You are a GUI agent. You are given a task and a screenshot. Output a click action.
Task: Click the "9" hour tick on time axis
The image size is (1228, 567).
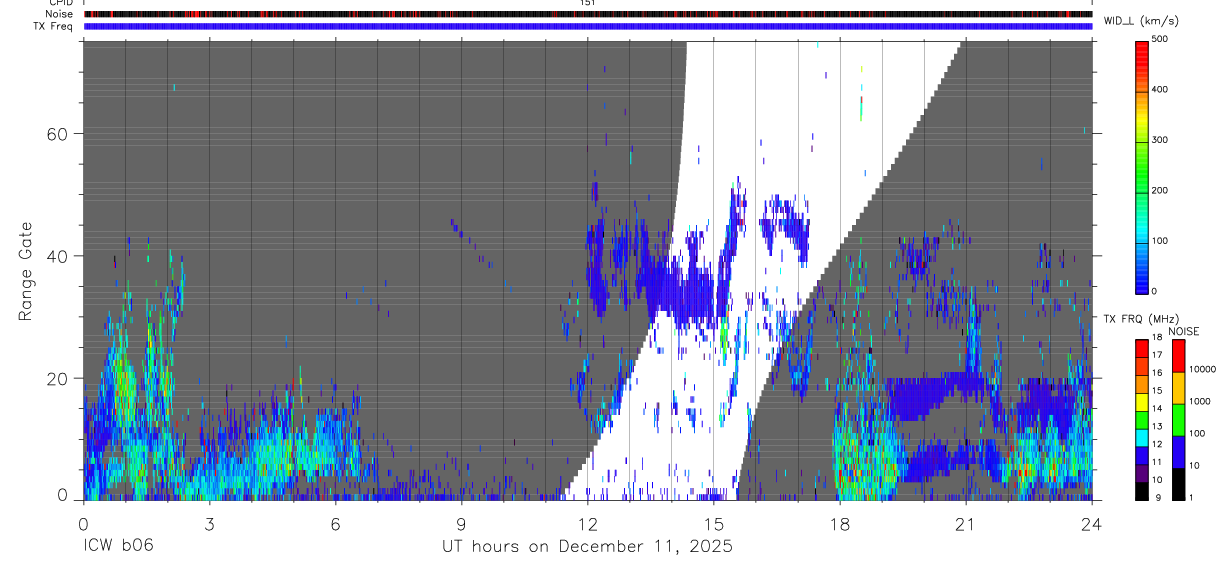[x=461, y=523]
